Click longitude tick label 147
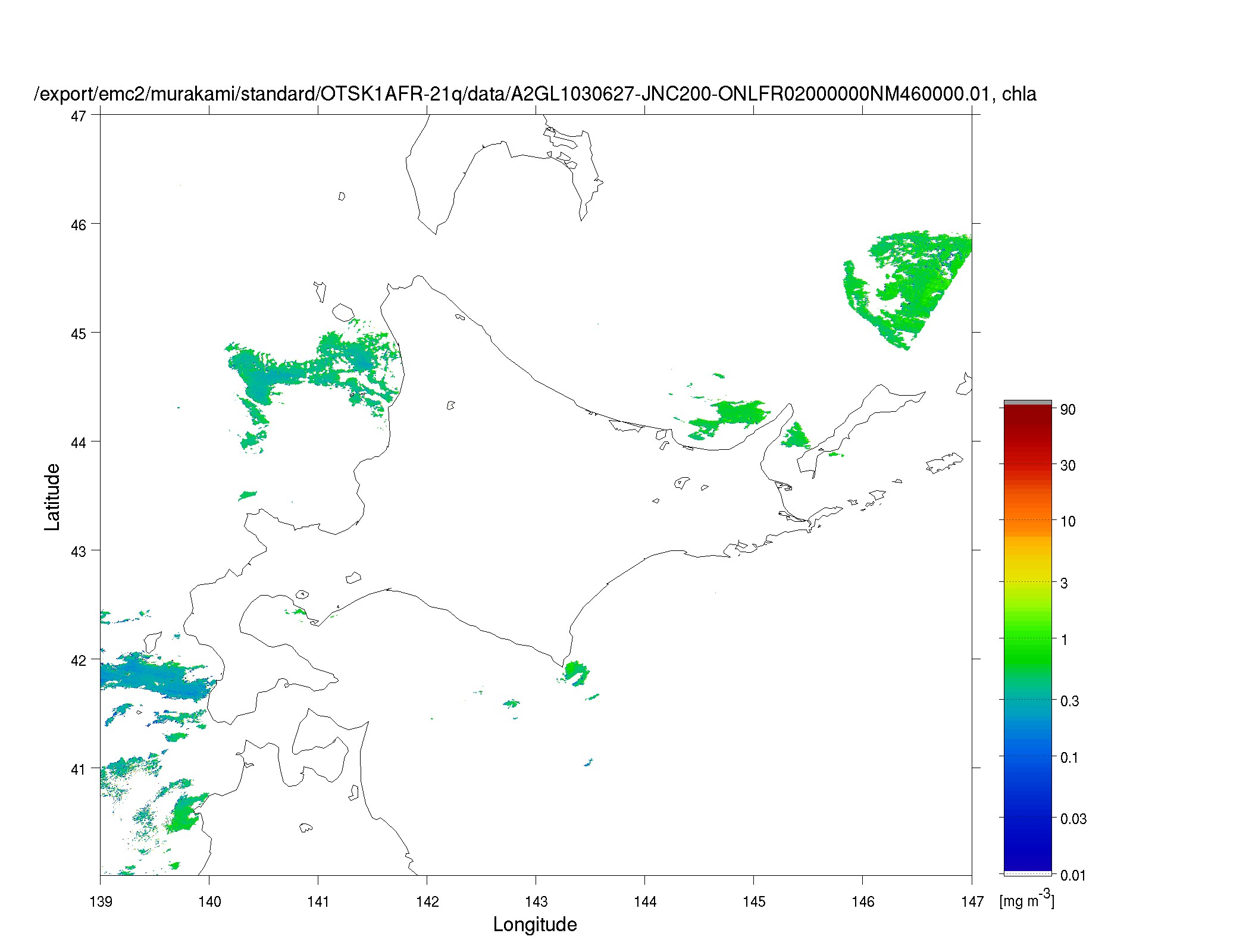The height and width of the screenshot is (952, 1249). [x=972, y=901]
